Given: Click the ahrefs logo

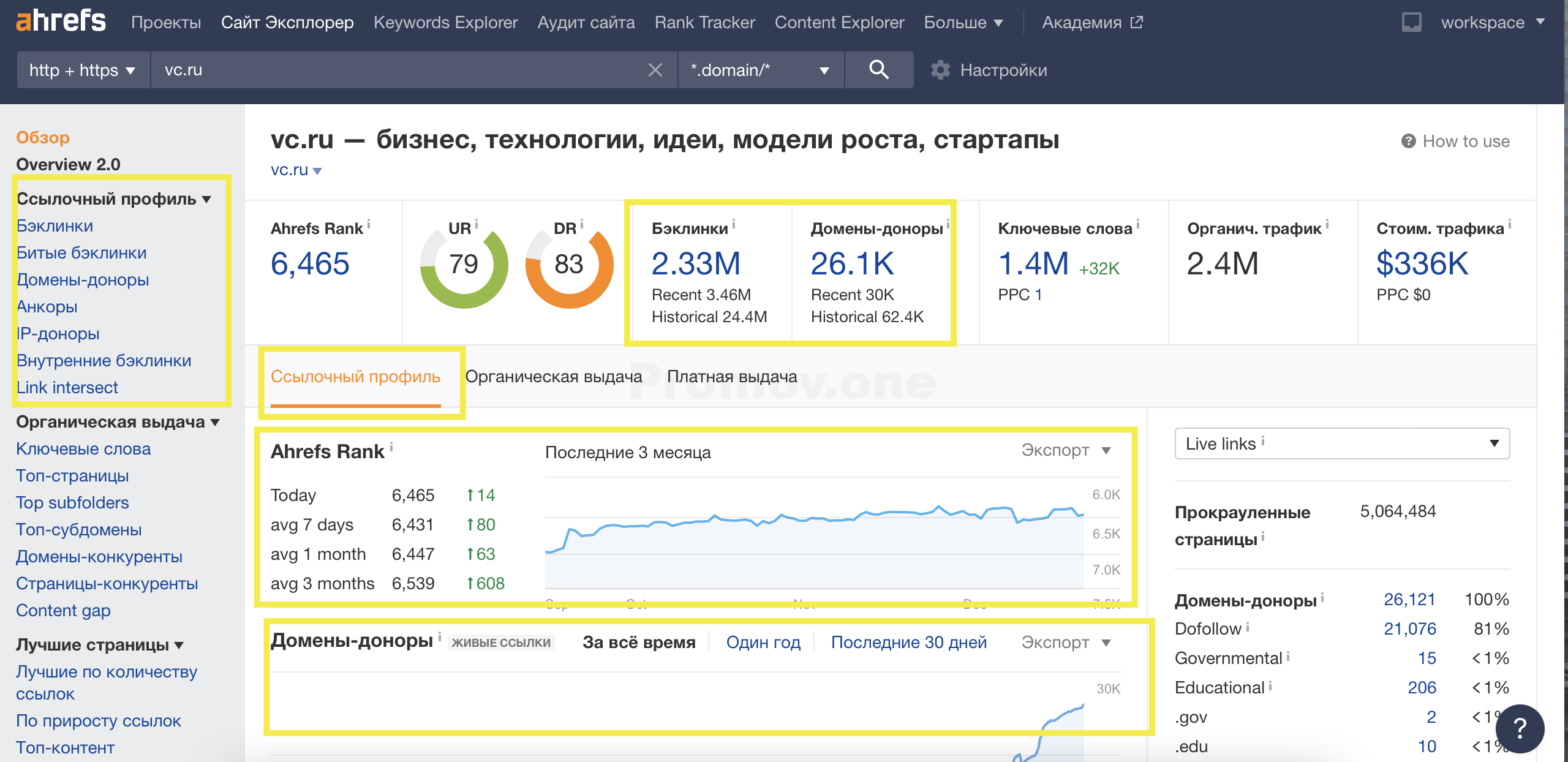Looking at the screenshot, I should (61, 21).
